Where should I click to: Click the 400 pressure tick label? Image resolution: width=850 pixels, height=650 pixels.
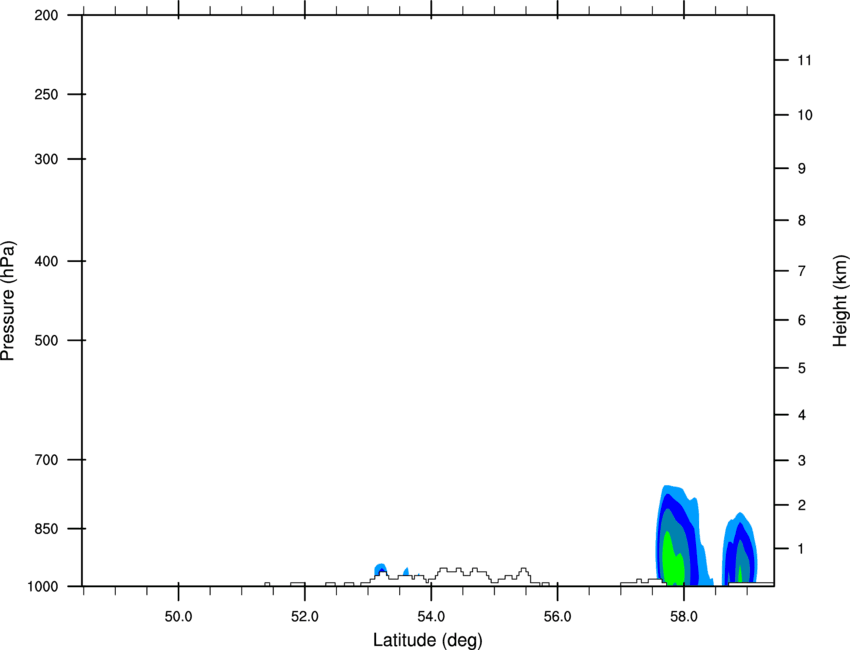point(46,261)
